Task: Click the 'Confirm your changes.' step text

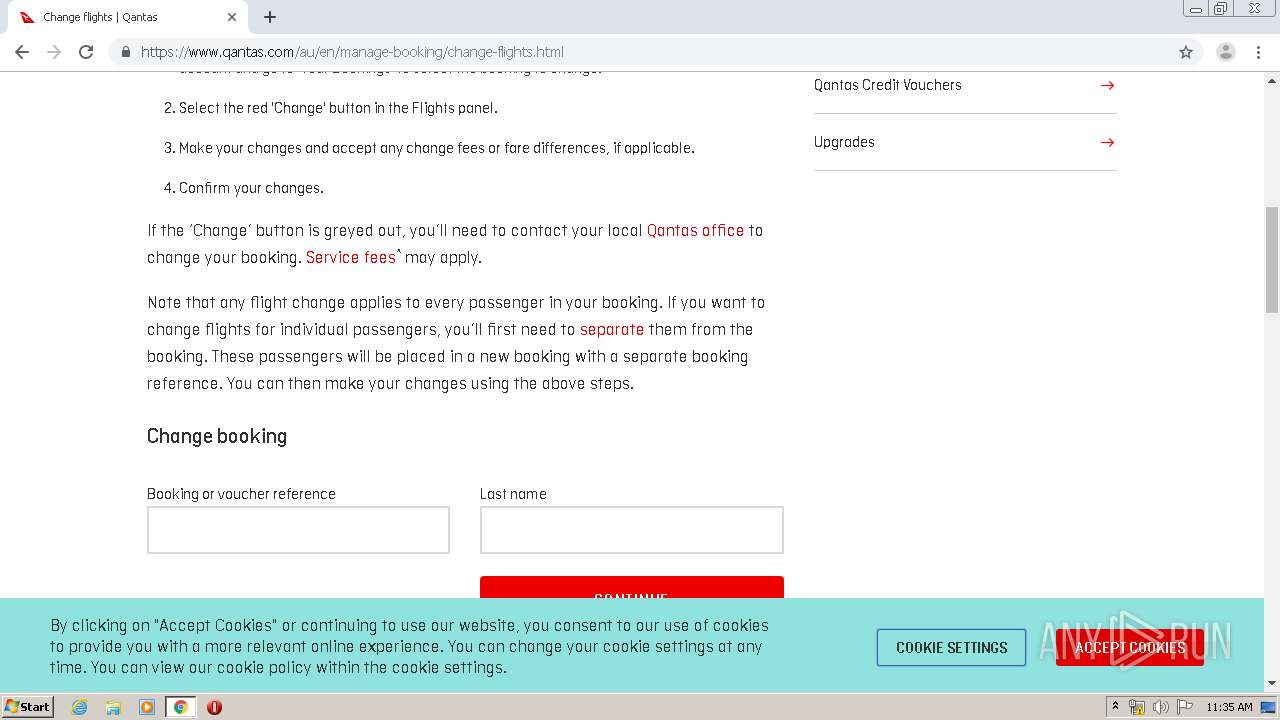Action: 251,188
